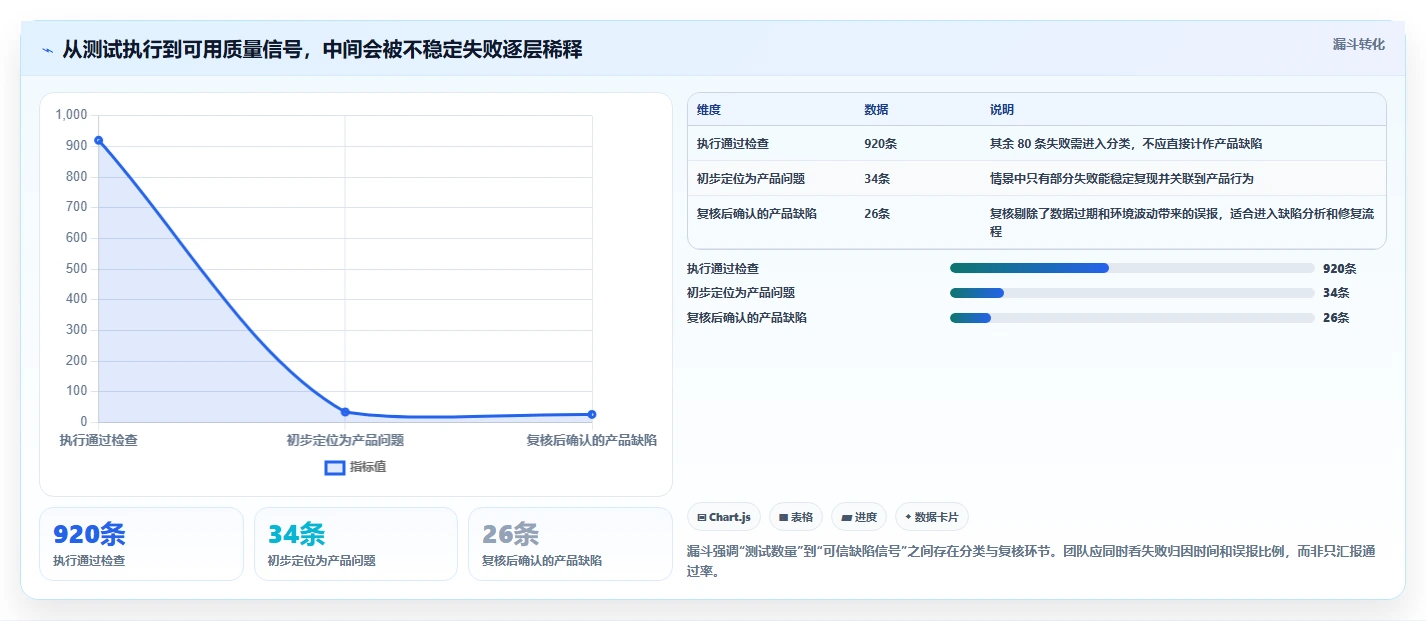The width and height of the screenshot is (1426, 621).
Task: Toggle the 指标值 legend swatch
Action: (x=335, y=467)
